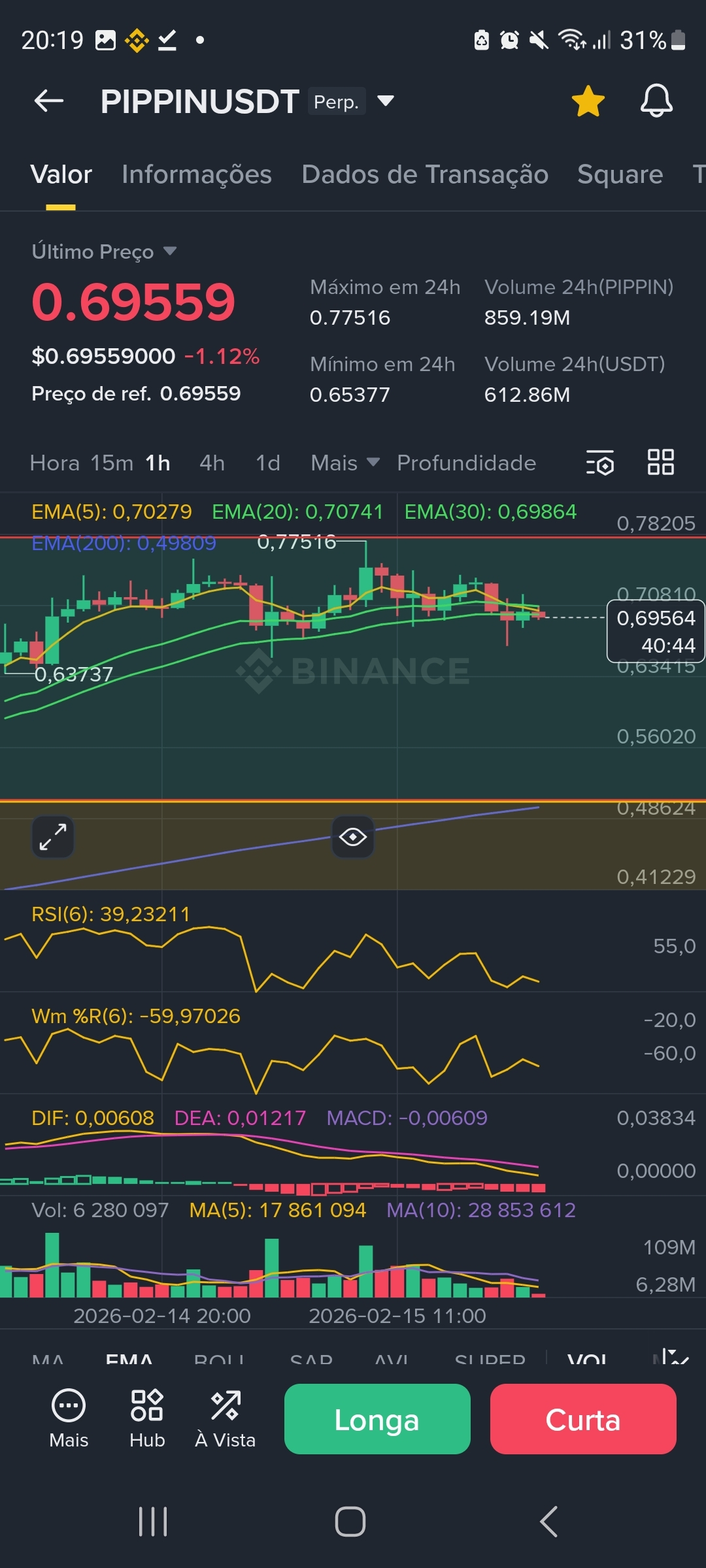Viewport: 706px width, 1568px height.
Task: Toggle the favorite star for PIPPINUSDT
Action: point(588,101)
